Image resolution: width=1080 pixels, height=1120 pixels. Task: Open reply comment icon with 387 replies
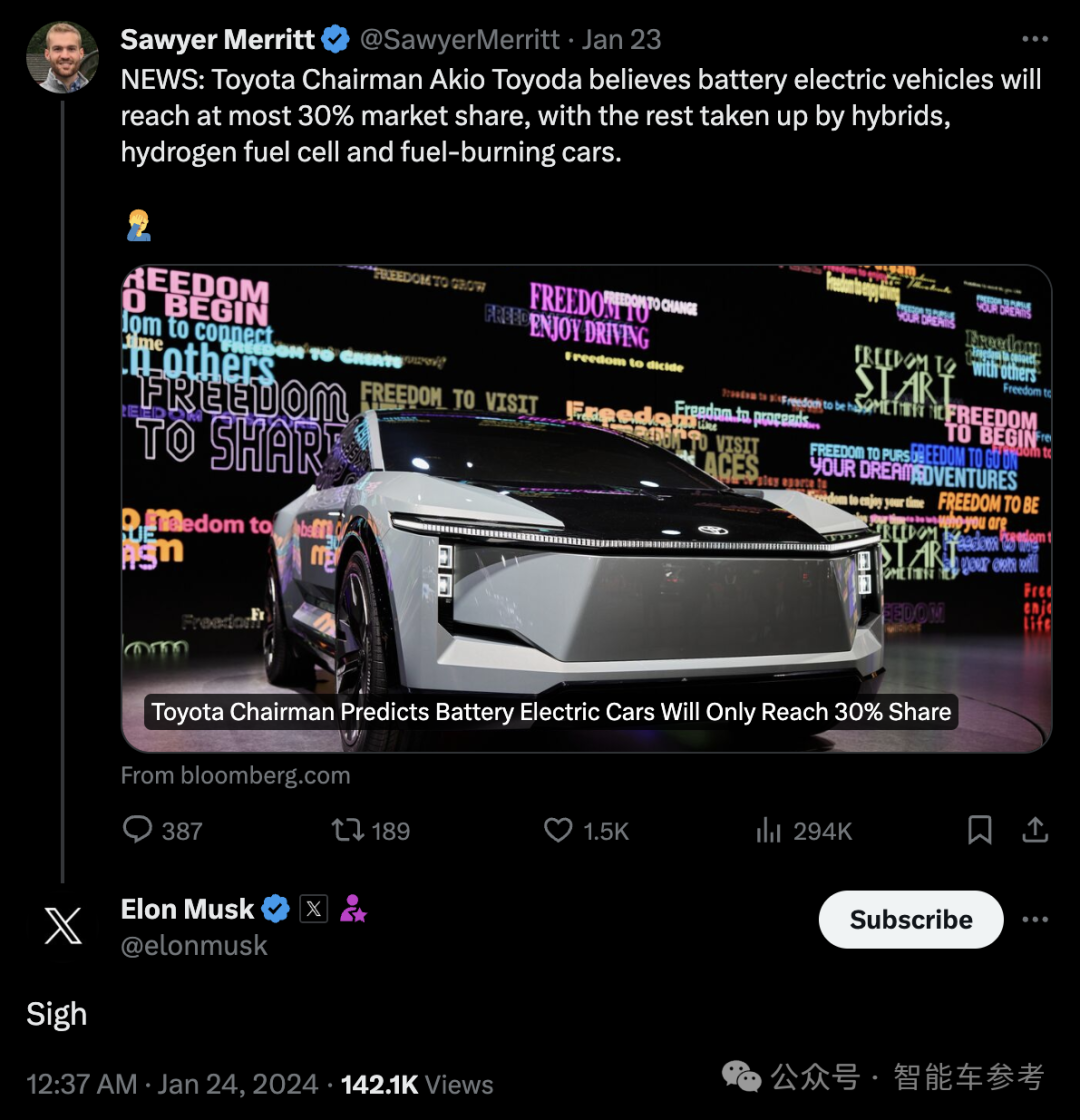point(137,830)
